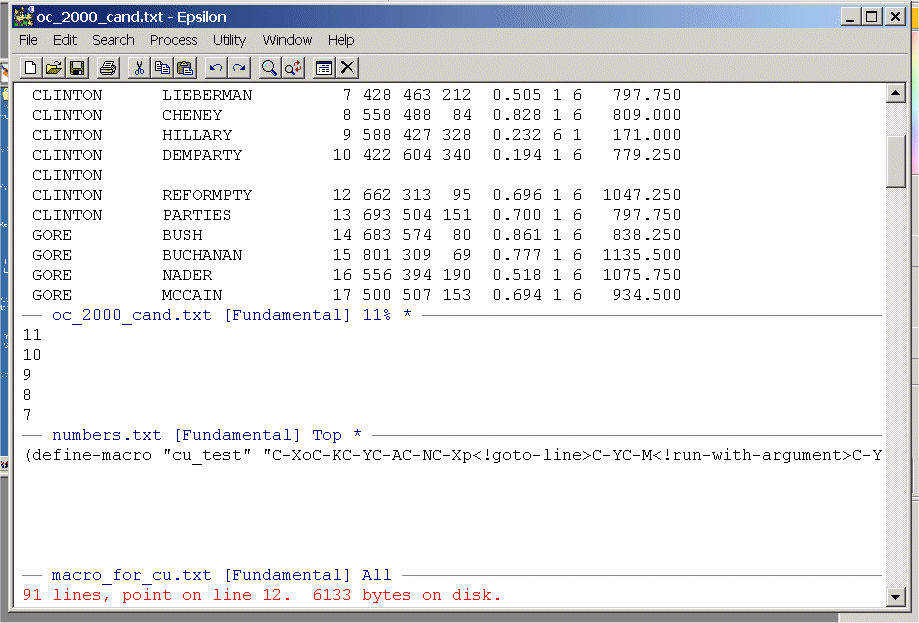Click the Redo arrow icon
919x623 pixels.
click(239, 68)
